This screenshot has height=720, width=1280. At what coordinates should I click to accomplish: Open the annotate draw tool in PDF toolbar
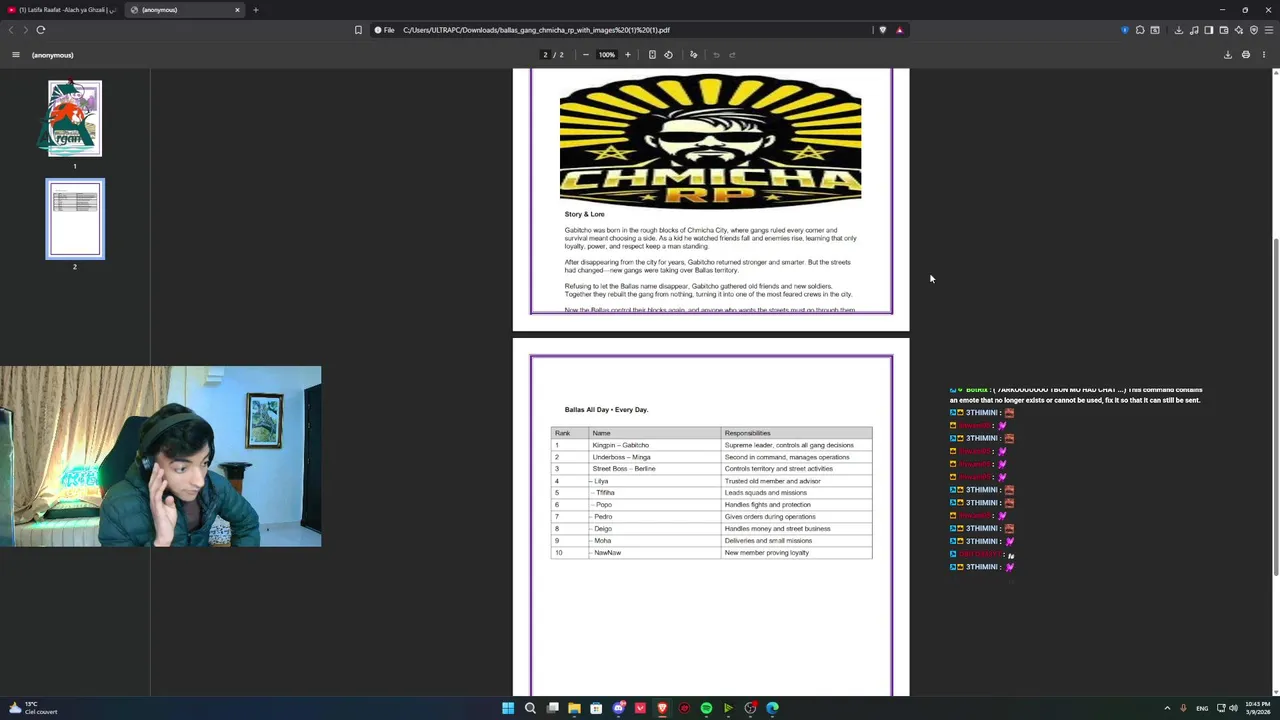[x=693, y=55]
